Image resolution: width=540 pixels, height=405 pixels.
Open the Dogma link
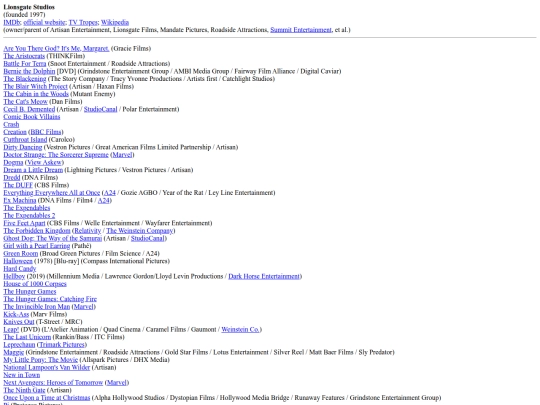tap(13, 162)
